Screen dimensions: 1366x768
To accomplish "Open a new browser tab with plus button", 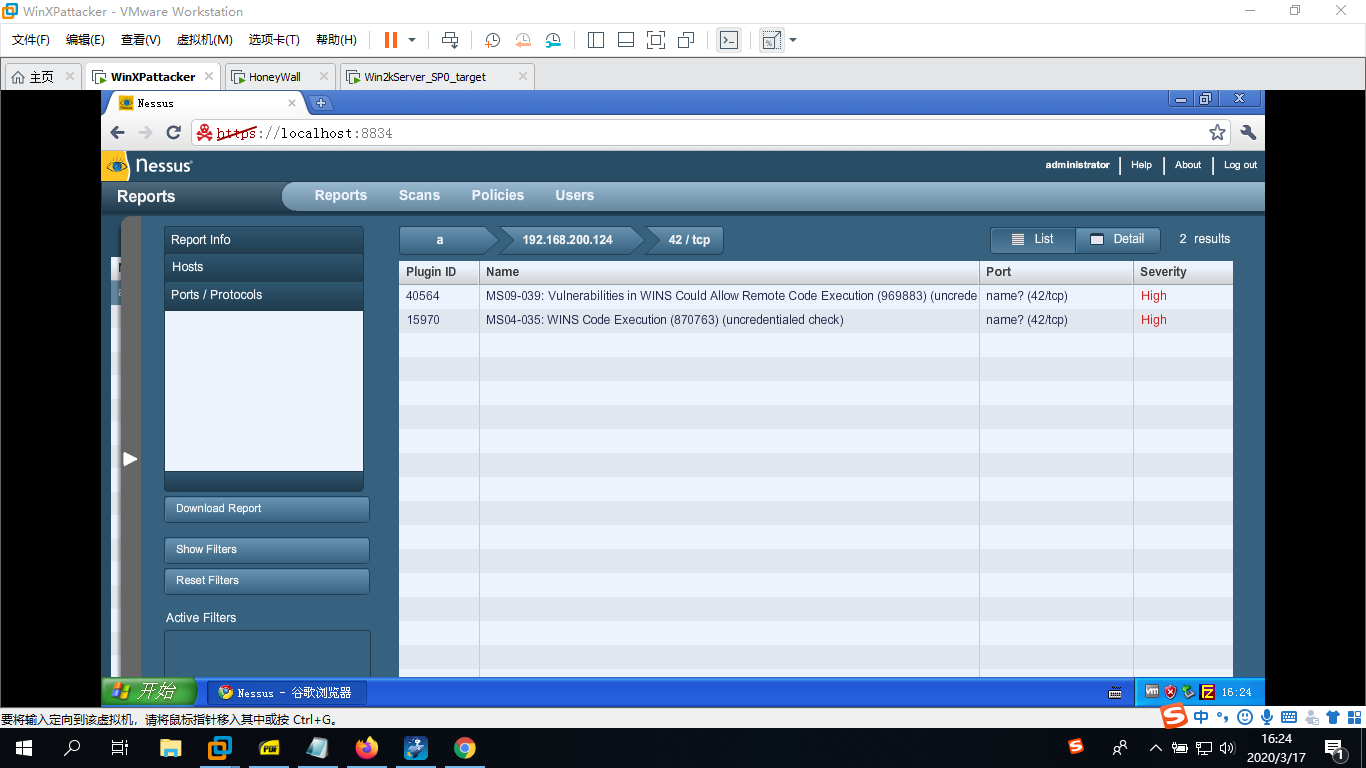I will 320,103.
